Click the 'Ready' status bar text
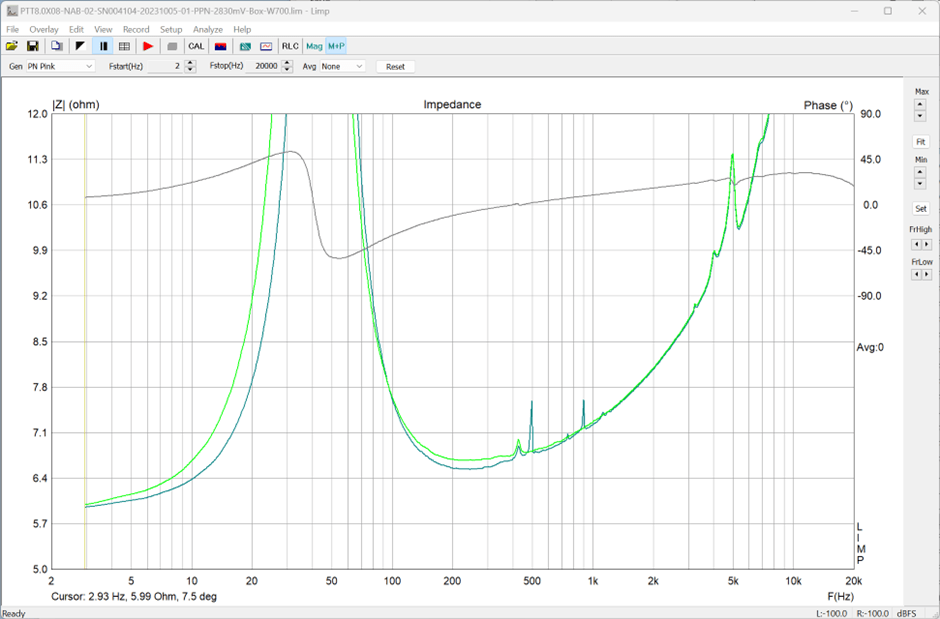 (14, 614)
